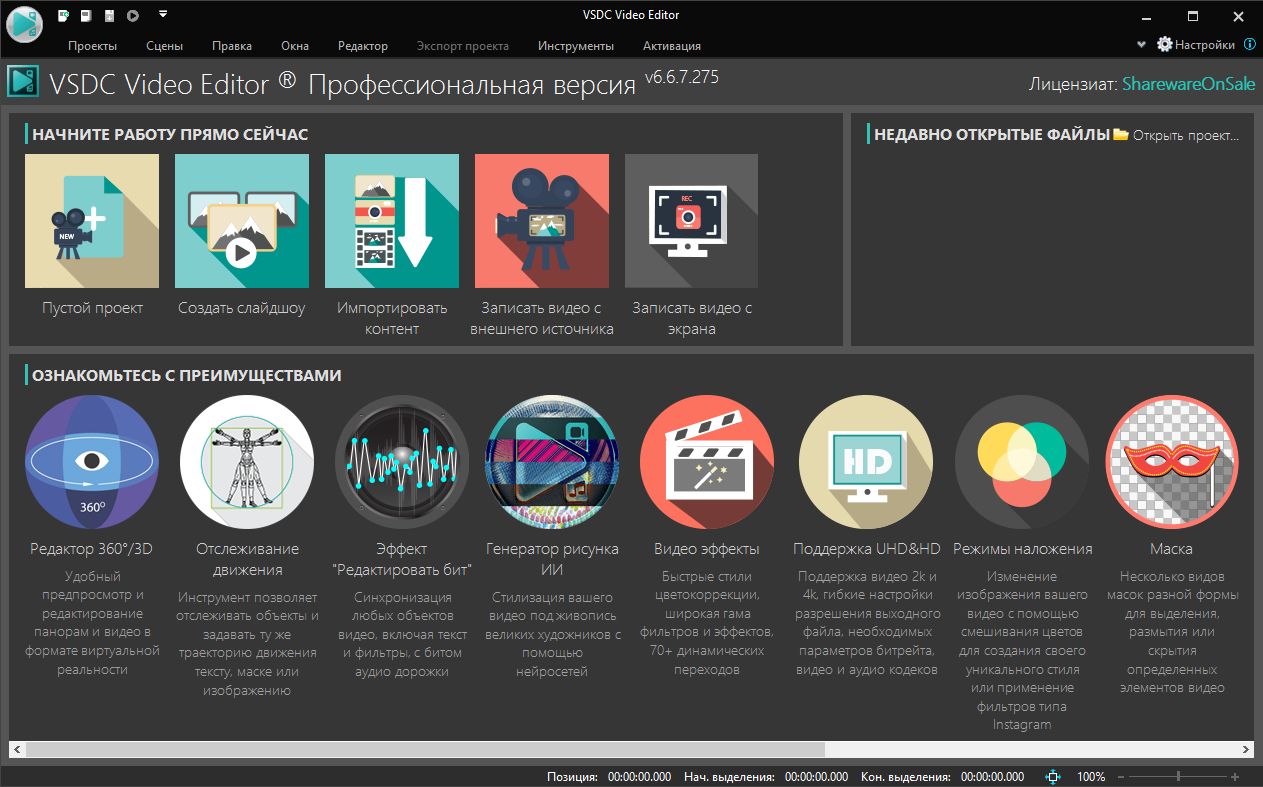This screenshot has width=1263, height=787.
Task: Open the Проекты menu
Action: click(x=93, y=45)
